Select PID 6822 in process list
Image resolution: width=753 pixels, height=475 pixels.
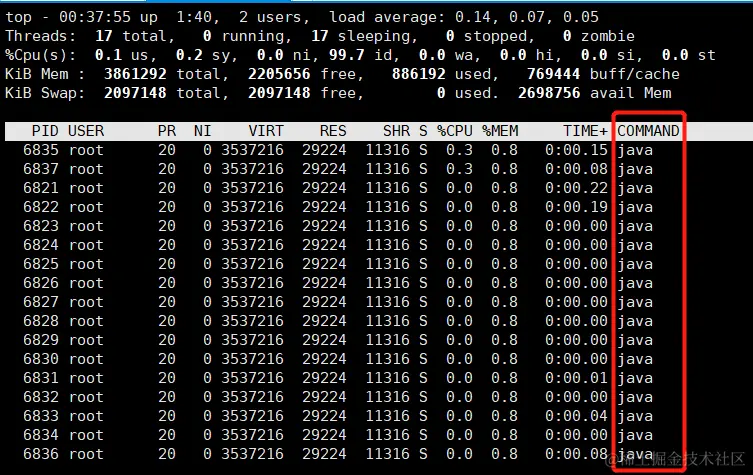coord(41,207)
